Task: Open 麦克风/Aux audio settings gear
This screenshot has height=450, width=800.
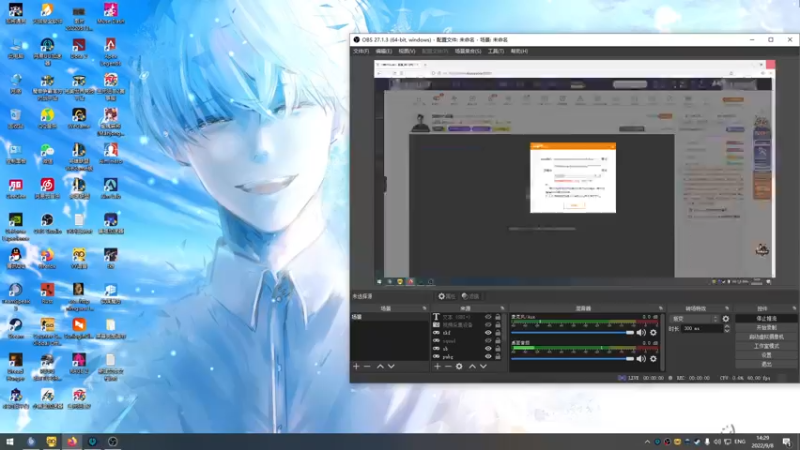Action: point(653,333)
